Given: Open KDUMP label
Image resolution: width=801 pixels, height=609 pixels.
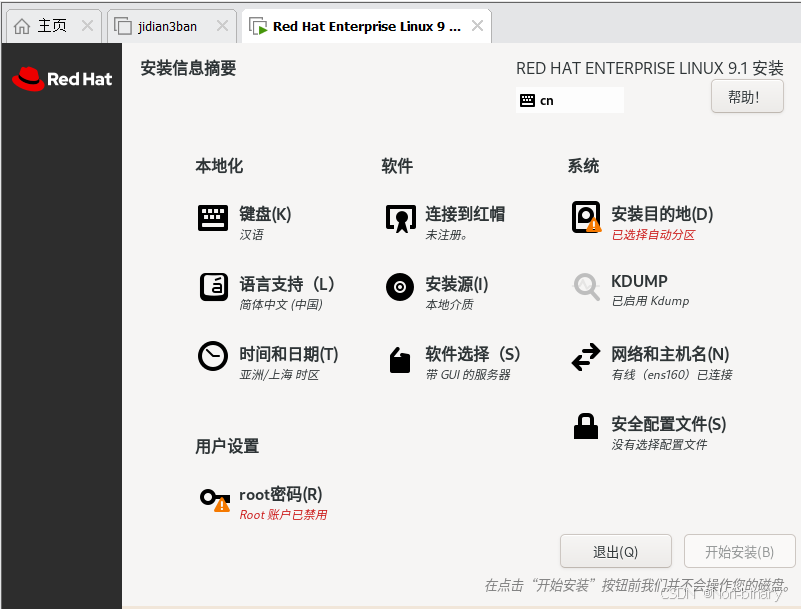Looking at the screenshot, I should [639, 281].
